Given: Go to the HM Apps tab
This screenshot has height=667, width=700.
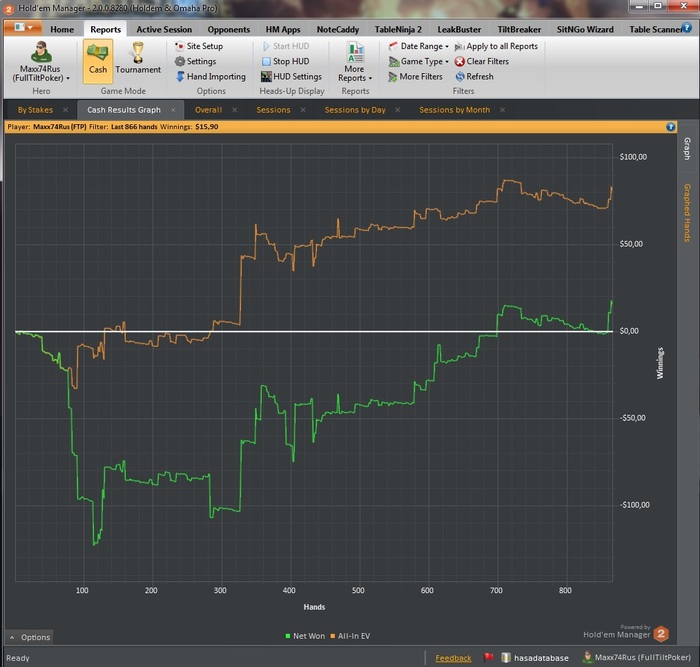Looking at the screenshot, I should pyautogui.click(x=283, y=29).
